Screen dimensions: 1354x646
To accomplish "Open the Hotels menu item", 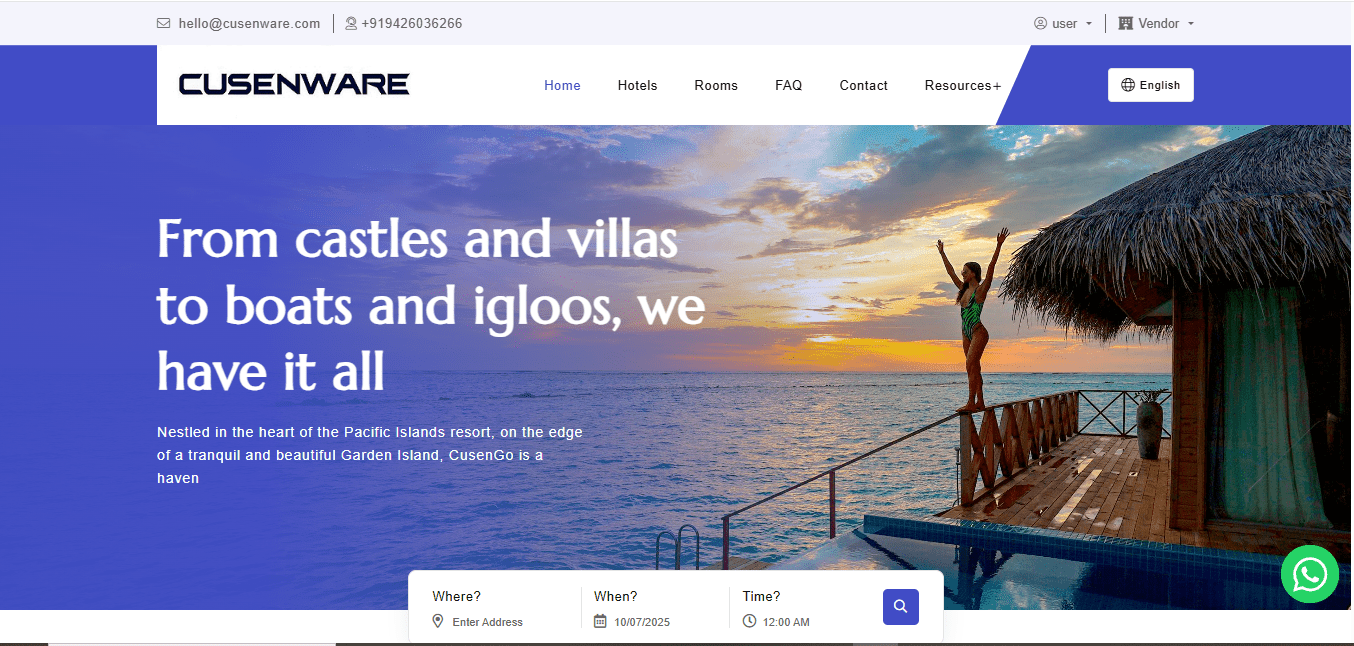I will [x=638, y=86].
